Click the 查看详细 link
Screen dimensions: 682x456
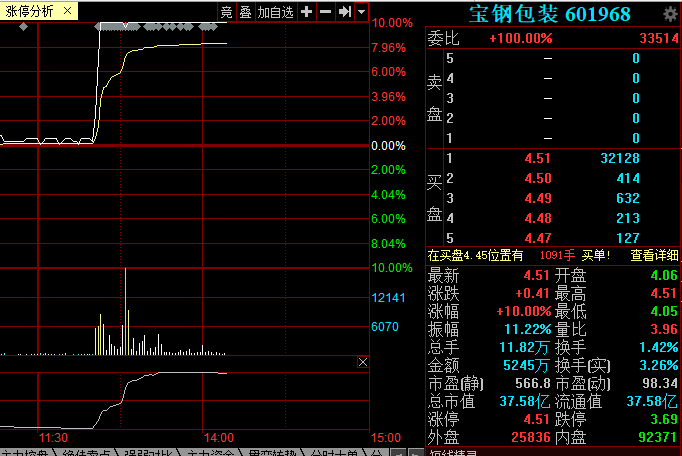pyautogui.click(x=654, y=255)
